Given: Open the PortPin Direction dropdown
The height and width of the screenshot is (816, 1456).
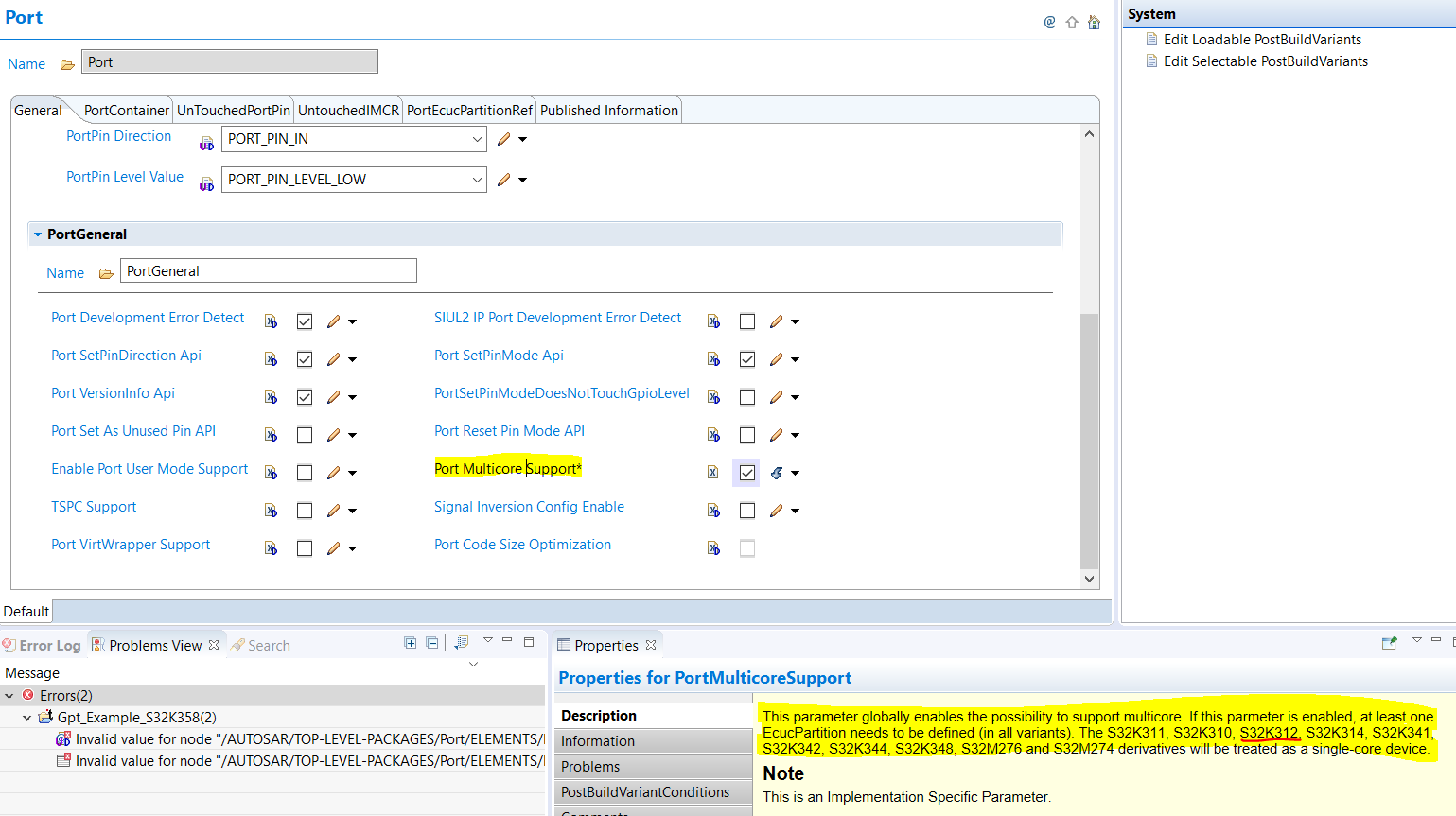Looking at the screenshot, I should click(479, 139).
